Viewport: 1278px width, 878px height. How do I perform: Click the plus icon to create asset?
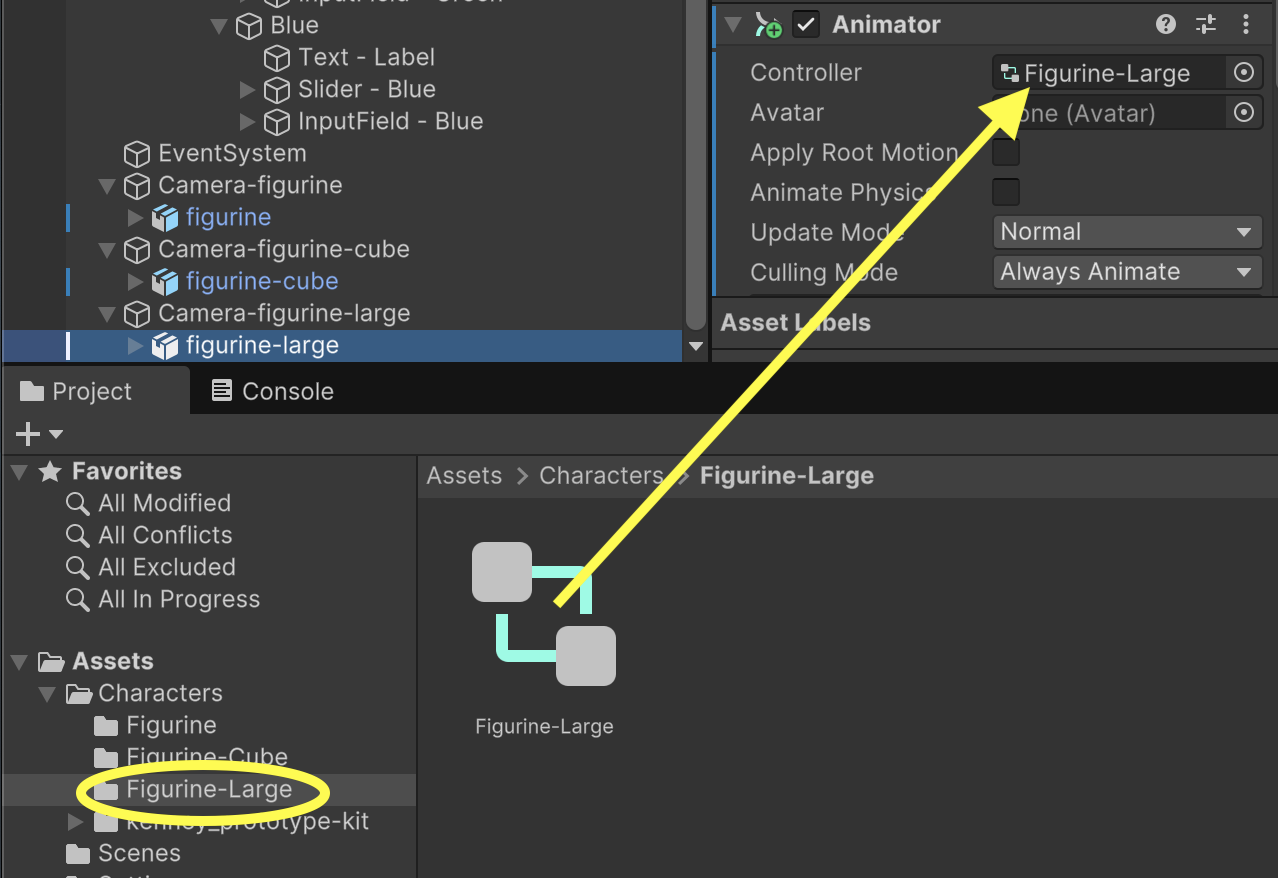29,434
